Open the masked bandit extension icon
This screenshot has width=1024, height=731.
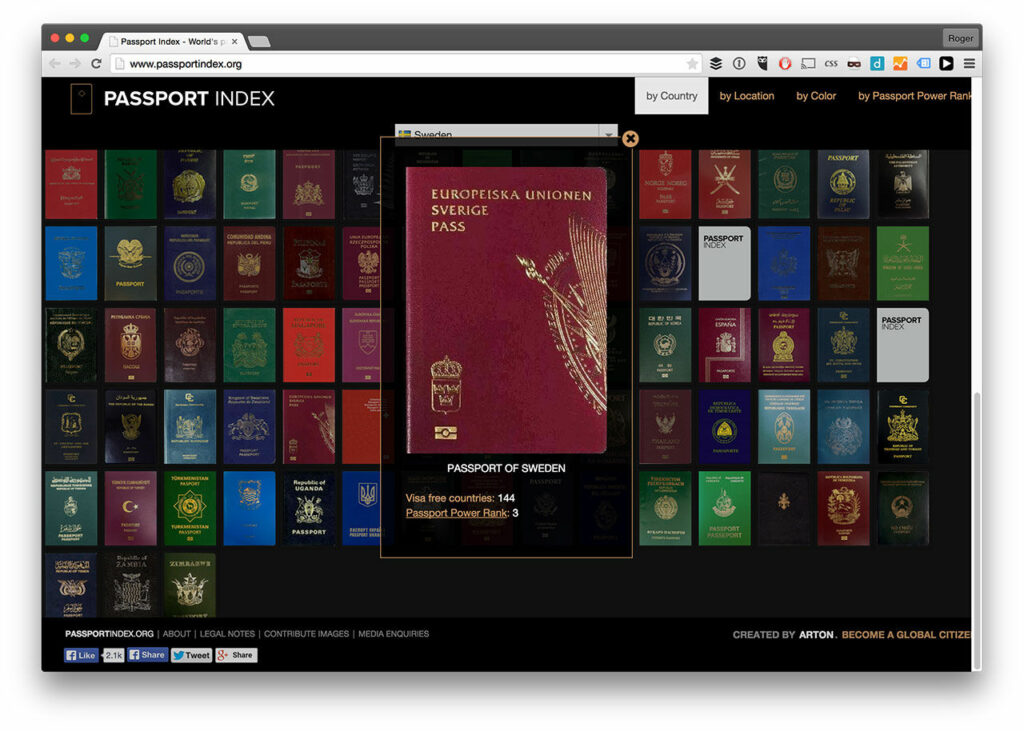click(x=854, y=63)
